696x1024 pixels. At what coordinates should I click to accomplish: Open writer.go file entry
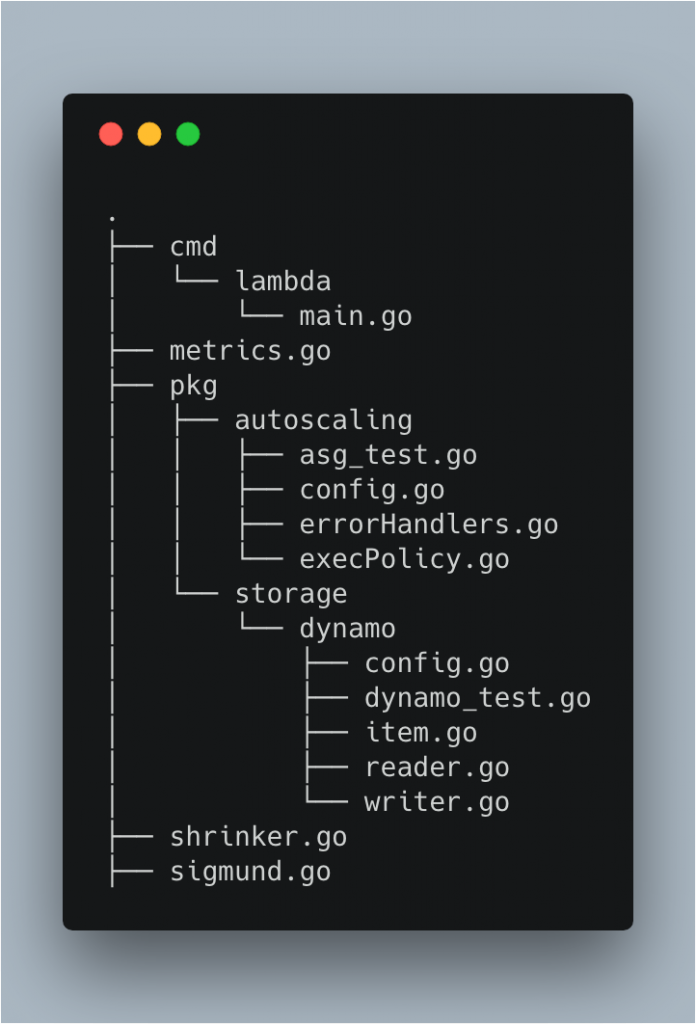[437, 803]
